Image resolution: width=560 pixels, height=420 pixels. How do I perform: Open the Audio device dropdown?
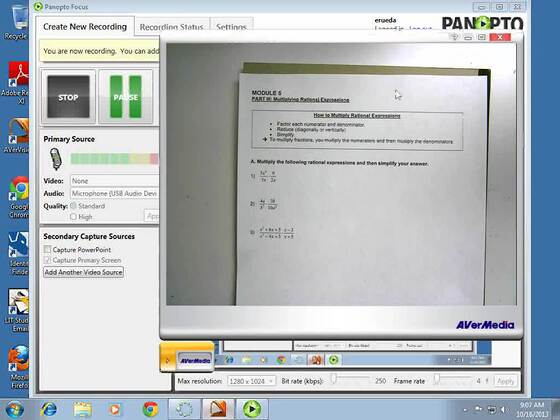pyautogui.click(x=115, y=193)
